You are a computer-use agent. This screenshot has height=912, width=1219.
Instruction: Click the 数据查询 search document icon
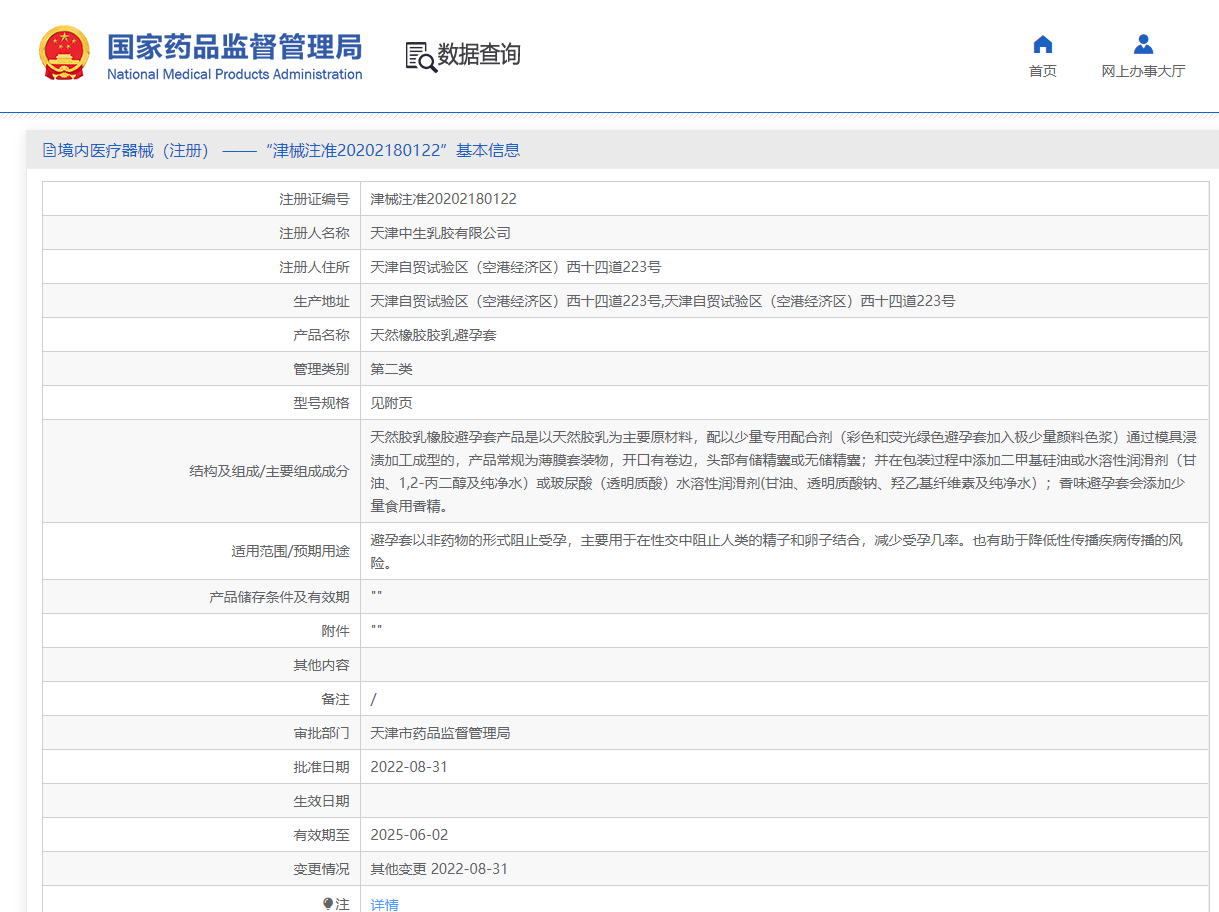[421, 56]
